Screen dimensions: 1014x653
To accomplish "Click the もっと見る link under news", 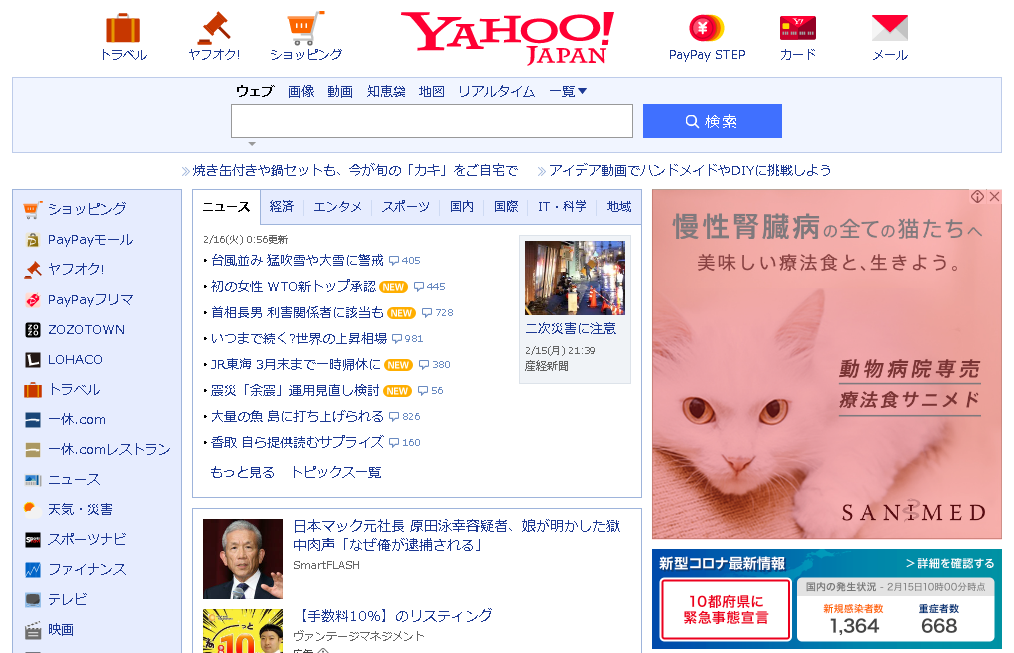I will click(x=243, y=473).
